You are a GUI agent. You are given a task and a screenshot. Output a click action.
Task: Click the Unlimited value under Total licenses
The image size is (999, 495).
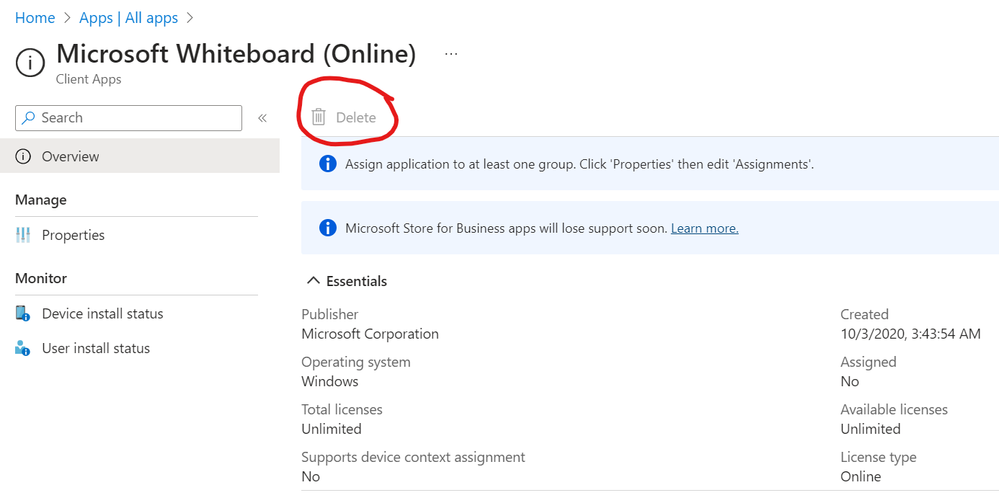click(331, 429)
